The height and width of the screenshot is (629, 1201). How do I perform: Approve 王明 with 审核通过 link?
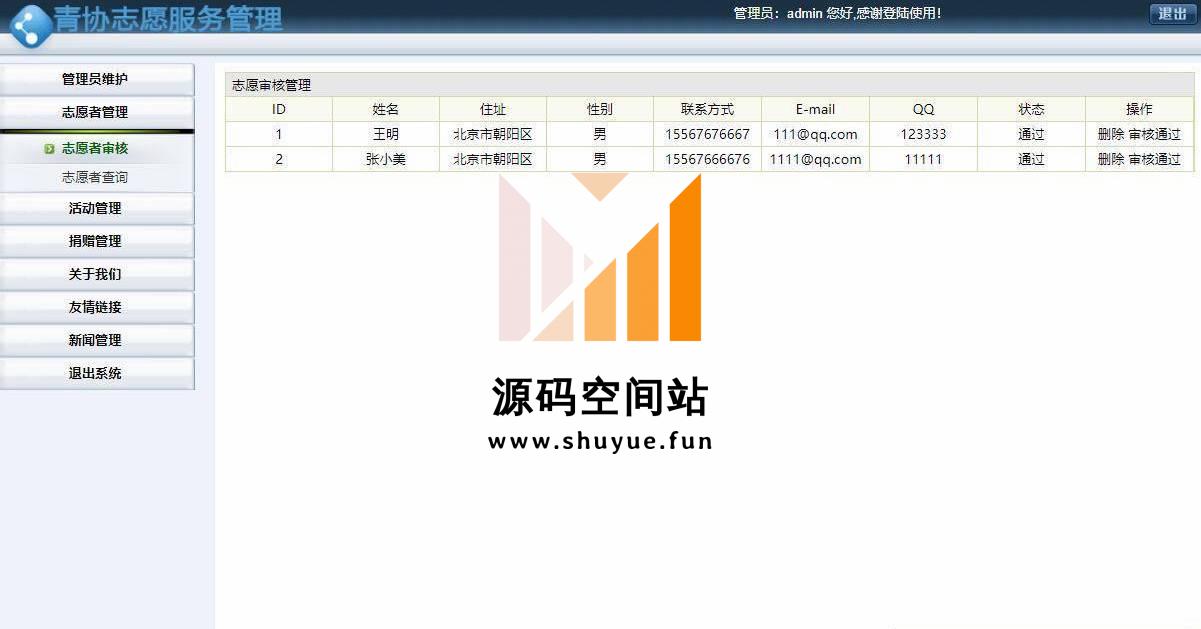pos(1155,134)
